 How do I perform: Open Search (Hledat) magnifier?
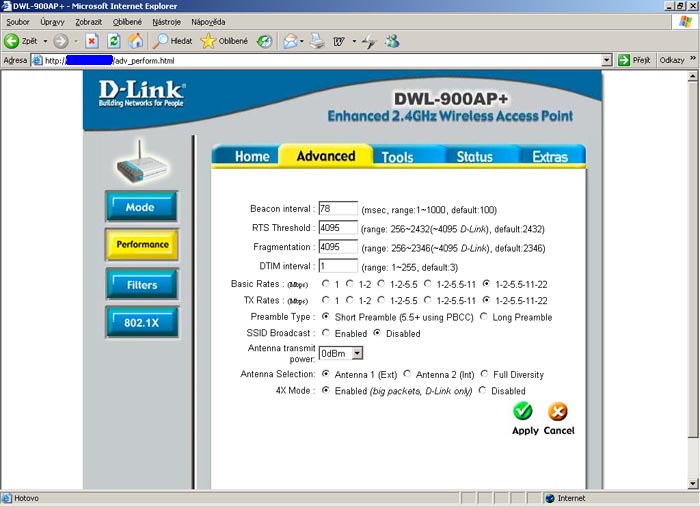point(160,41)
